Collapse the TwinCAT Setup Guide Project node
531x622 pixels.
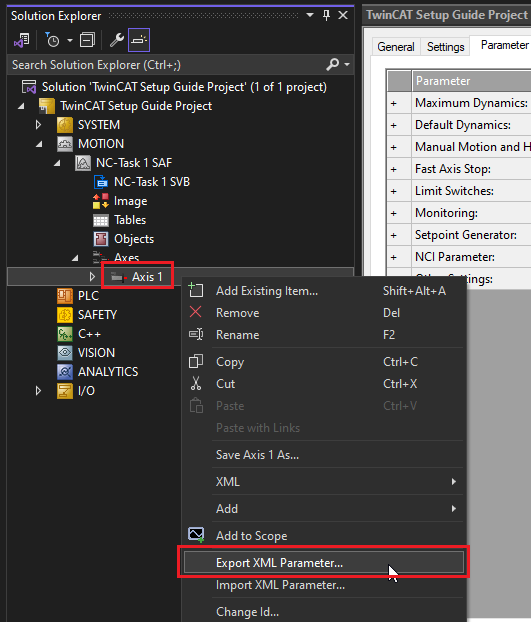21,106
